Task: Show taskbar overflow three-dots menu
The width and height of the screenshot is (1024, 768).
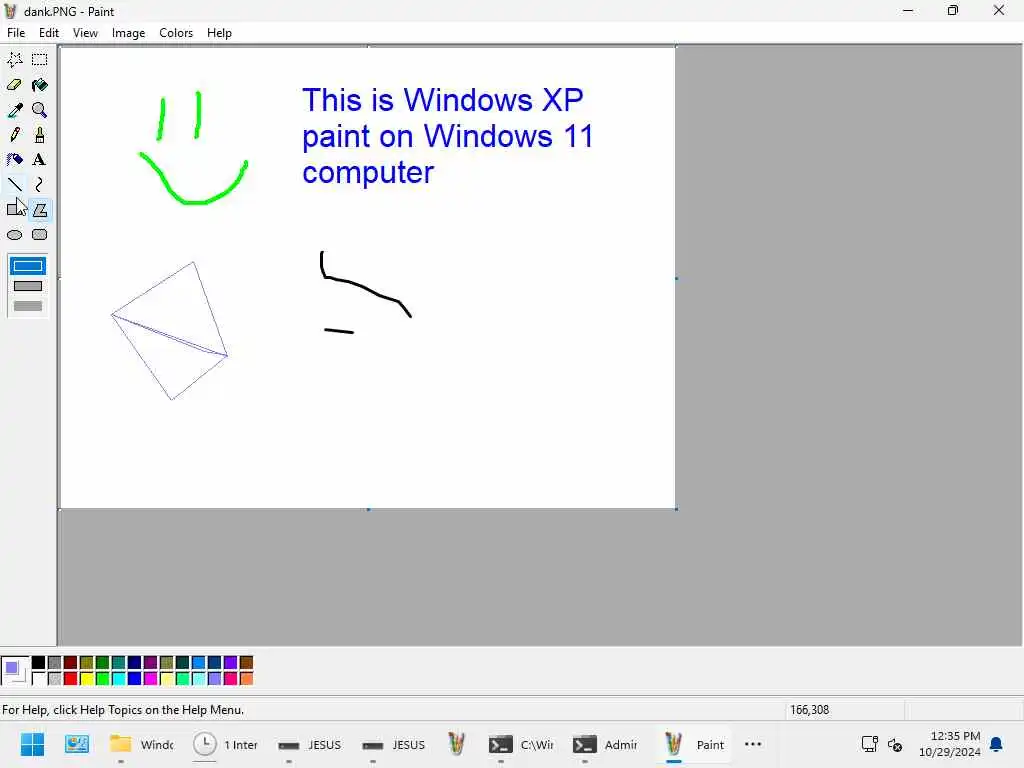Action: 753,744
